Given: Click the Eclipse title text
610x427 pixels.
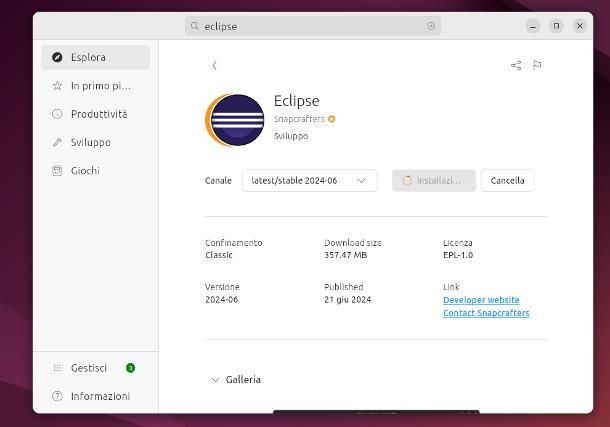Looking at the screenshot, I should point(296,101).
